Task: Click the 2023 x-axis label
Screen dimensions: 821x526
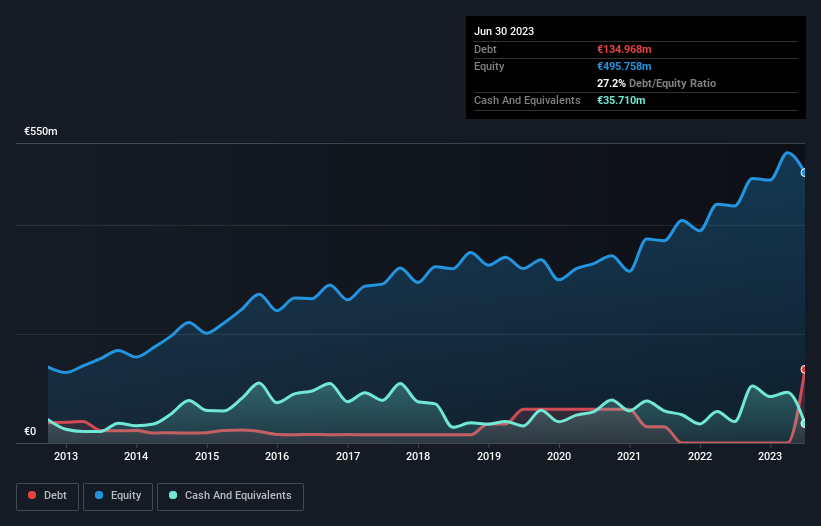Action: tap(770, 456)
